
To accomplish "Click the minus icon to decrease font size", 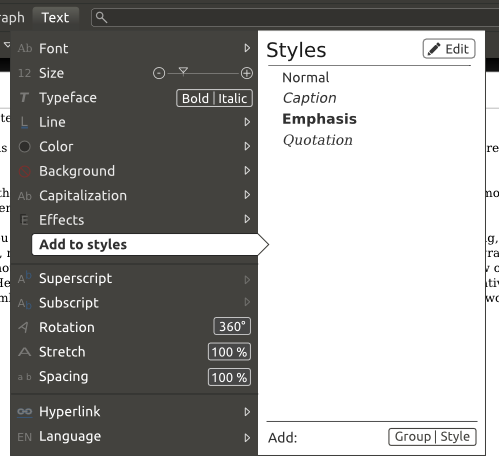I will 159,73.
